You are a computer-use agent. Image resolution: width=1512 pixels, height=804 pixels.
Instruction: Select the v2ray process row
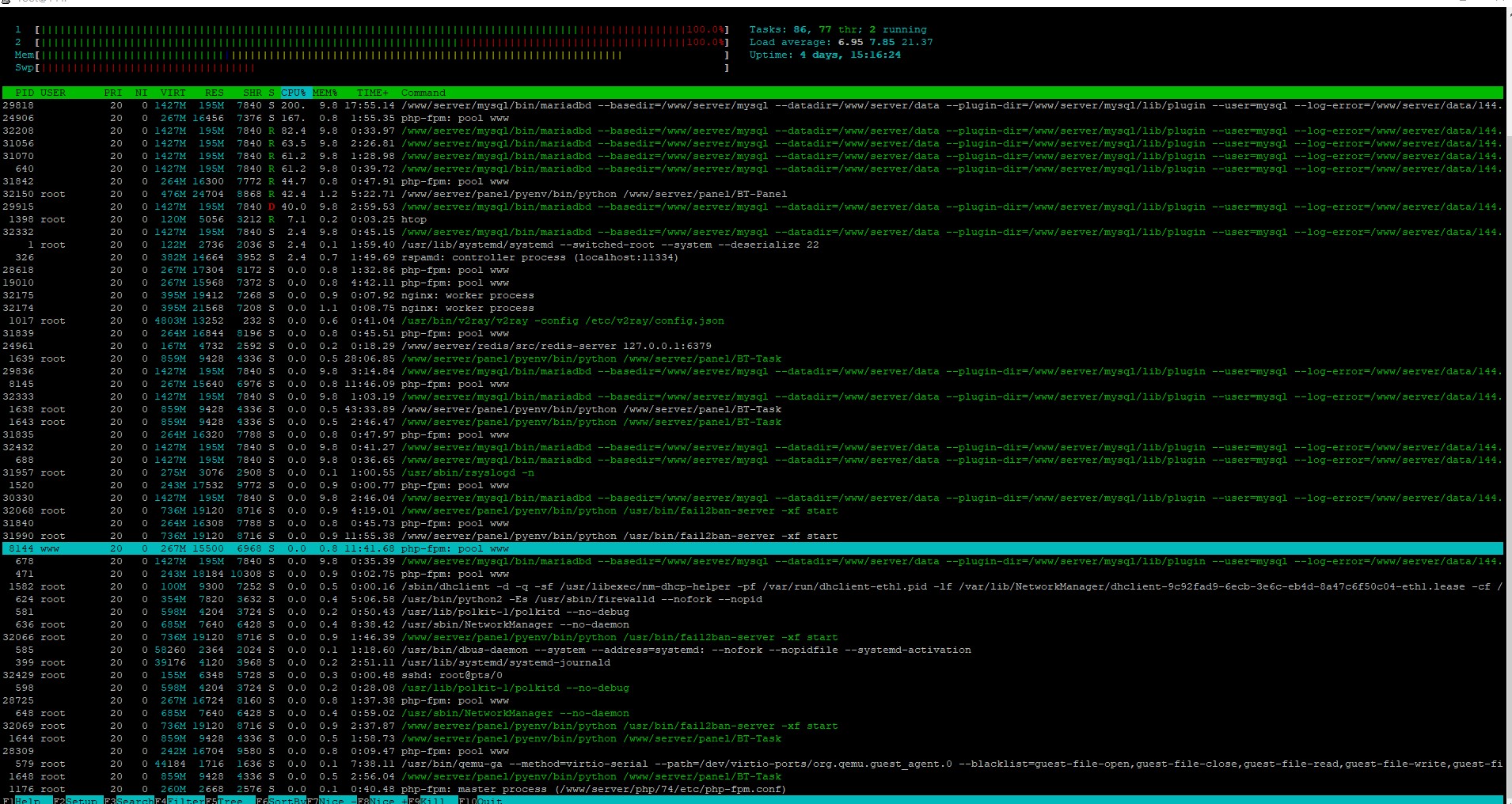tap(752, 320)
